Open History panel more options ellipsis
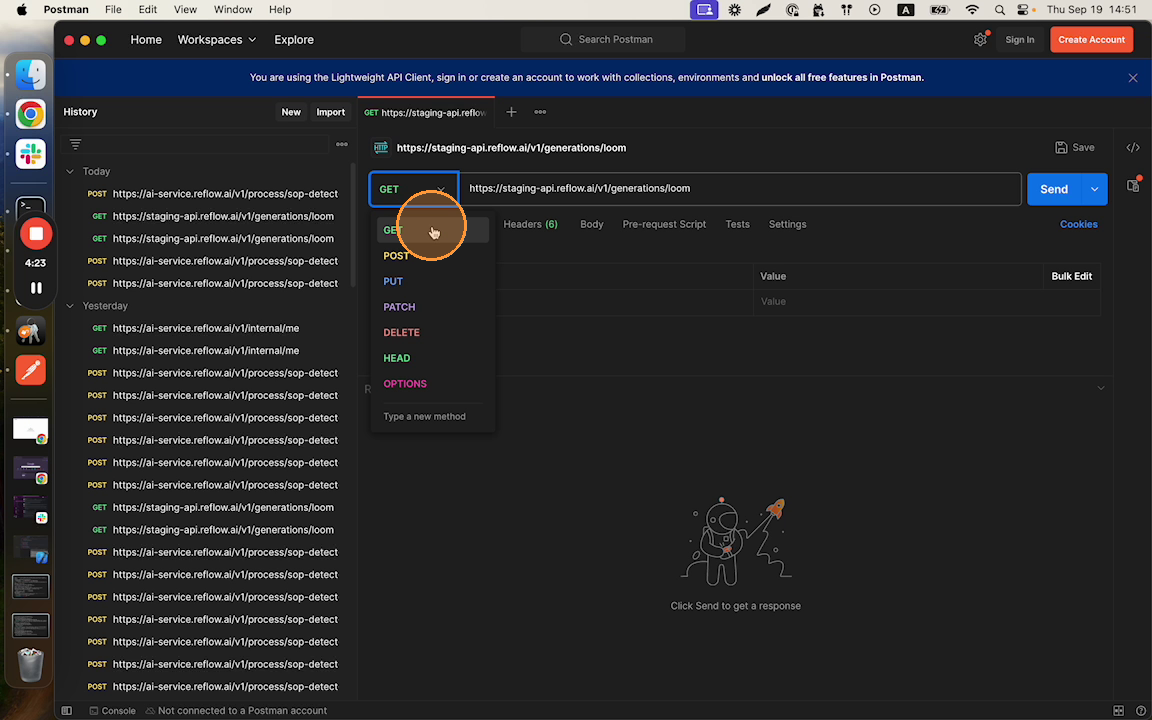 (342, 144)
